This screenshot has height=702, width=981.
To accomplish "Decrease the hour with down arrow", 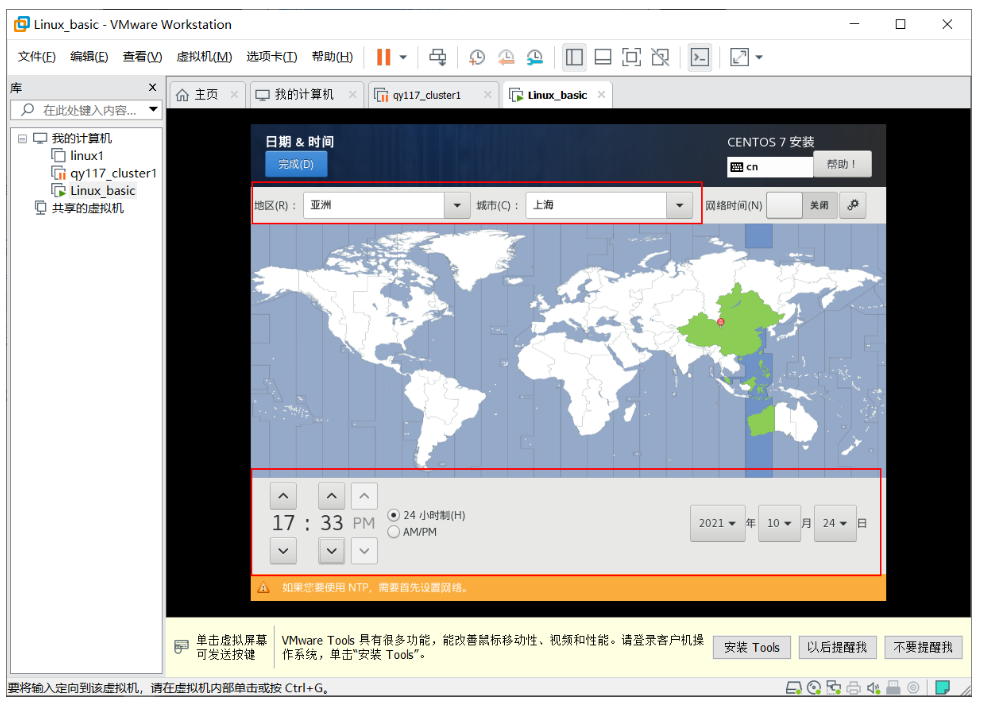I will pos(283,551).
